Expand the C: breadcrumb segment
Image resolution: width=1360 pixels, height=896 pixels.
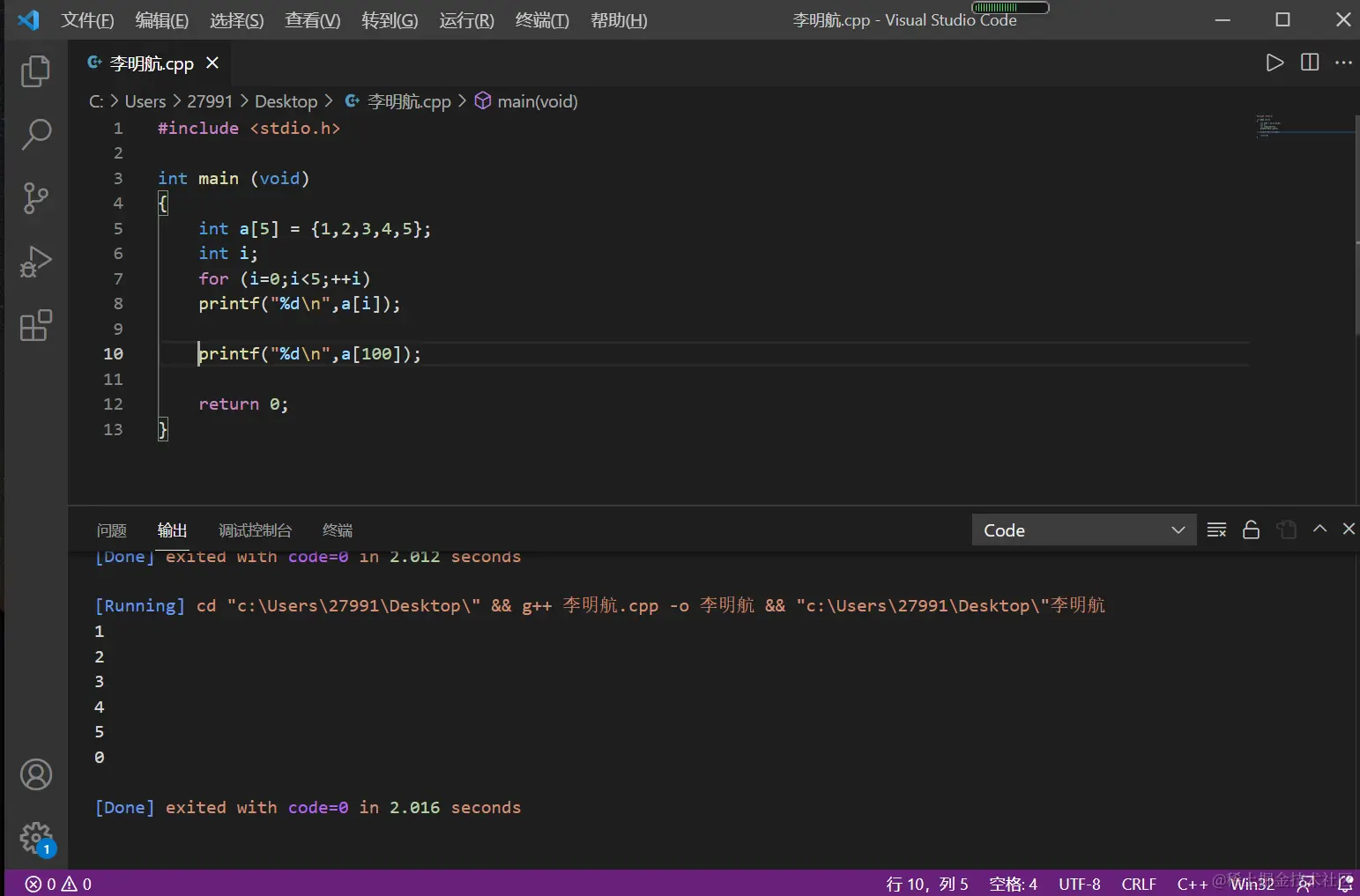tap(96, 101)
